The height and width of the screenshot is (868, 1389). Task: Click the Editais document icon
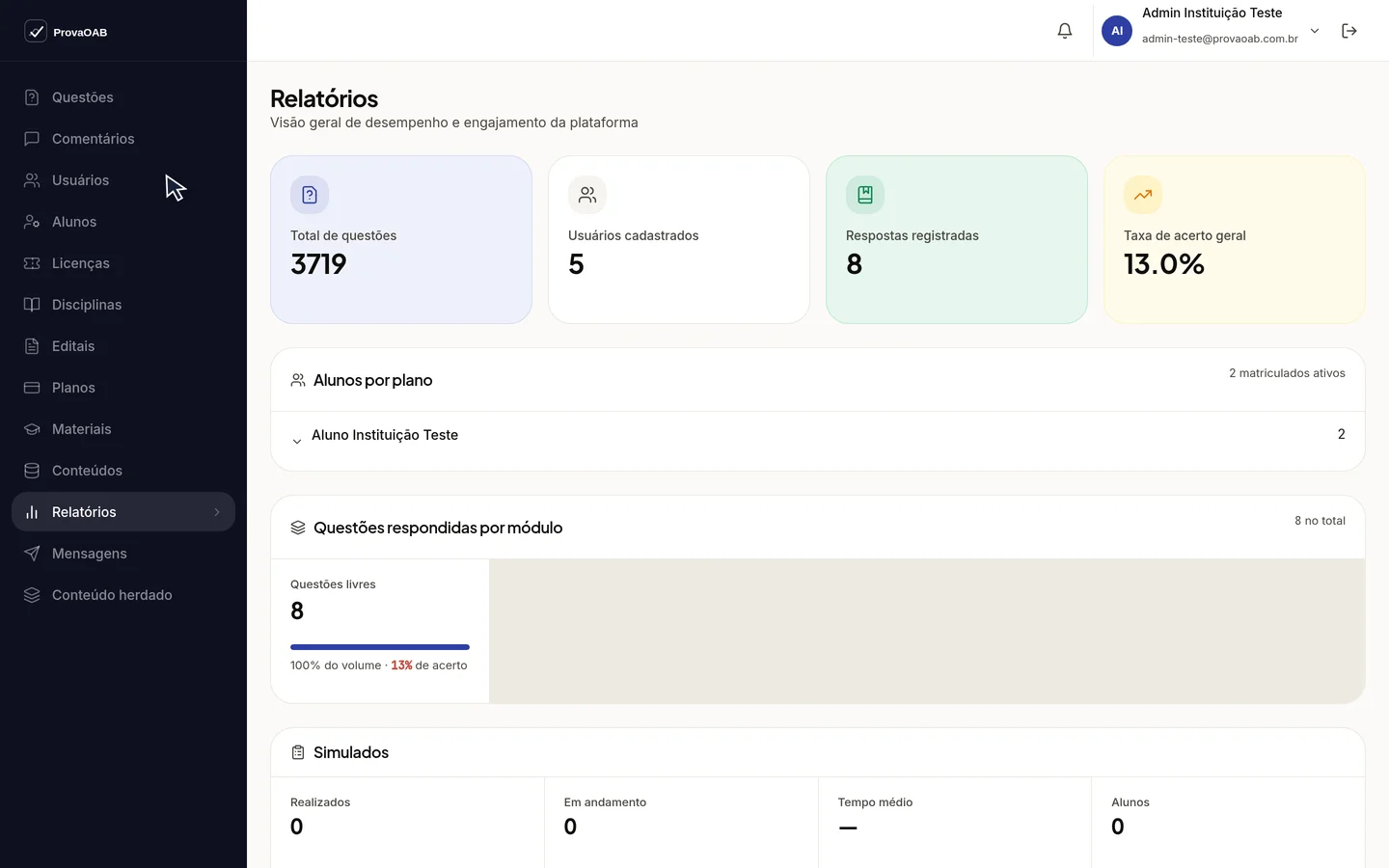click(x=32, y=346)
